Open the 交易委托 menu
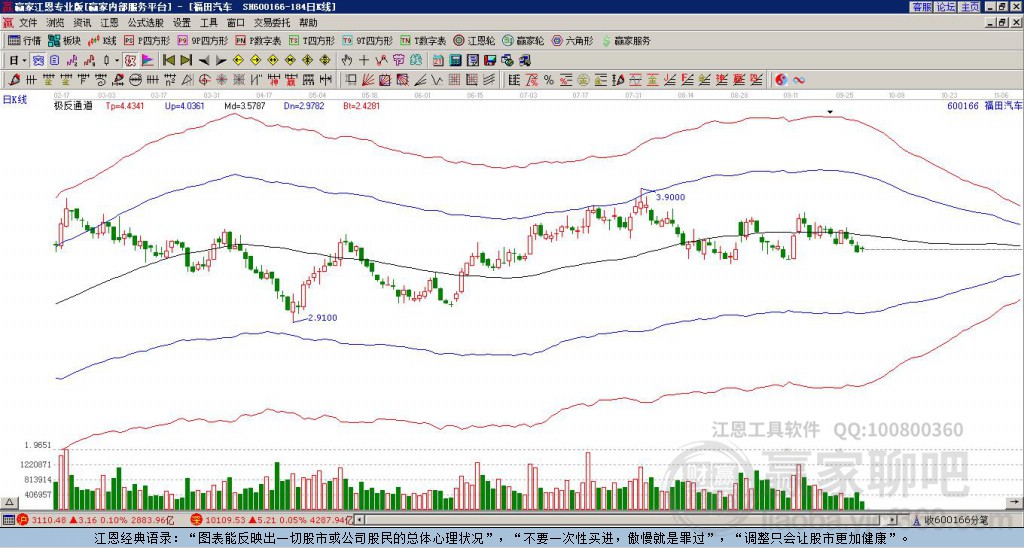The width and height of the screenshot is (1024, 548). tap(272, 23)
